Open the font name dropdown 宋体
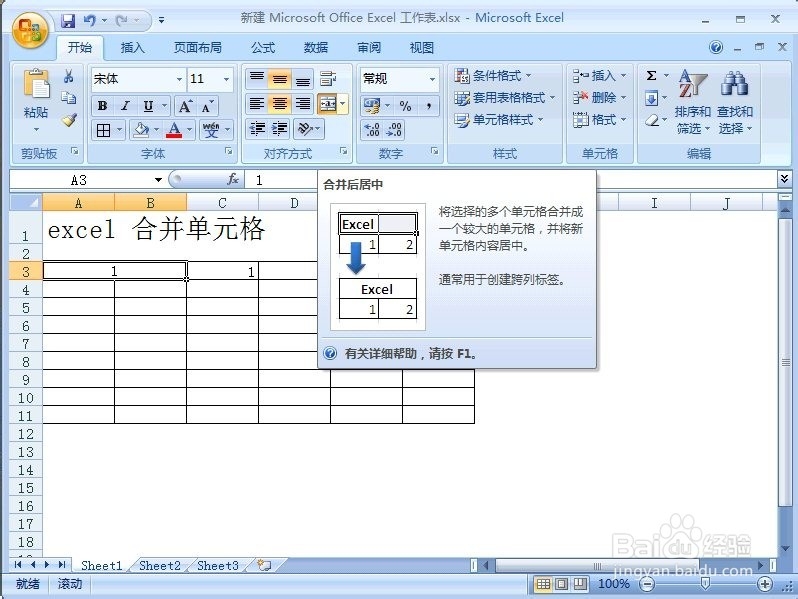 [x=179, y=79]
